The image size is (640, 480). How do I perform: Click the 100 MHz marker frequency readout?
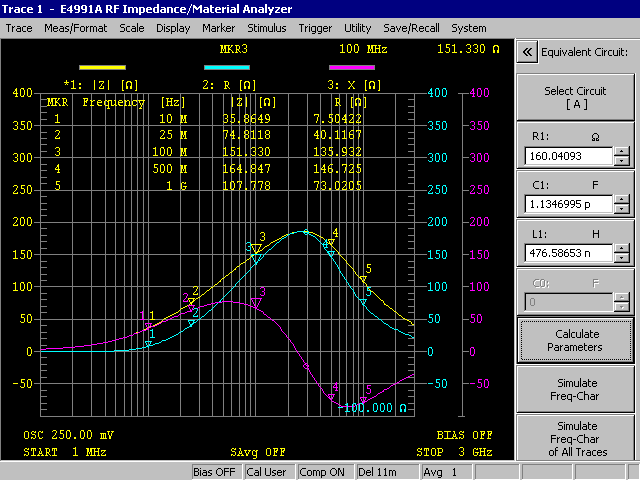click(363, 49)
